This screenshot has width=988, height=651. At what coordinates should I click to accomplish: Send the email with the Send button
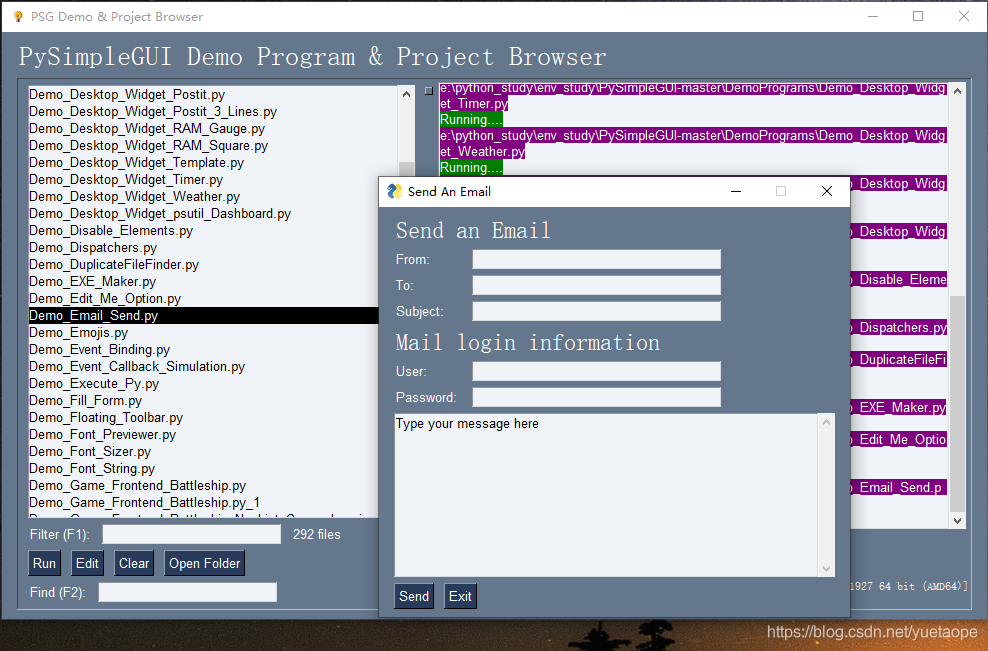(x=414, y=596)
